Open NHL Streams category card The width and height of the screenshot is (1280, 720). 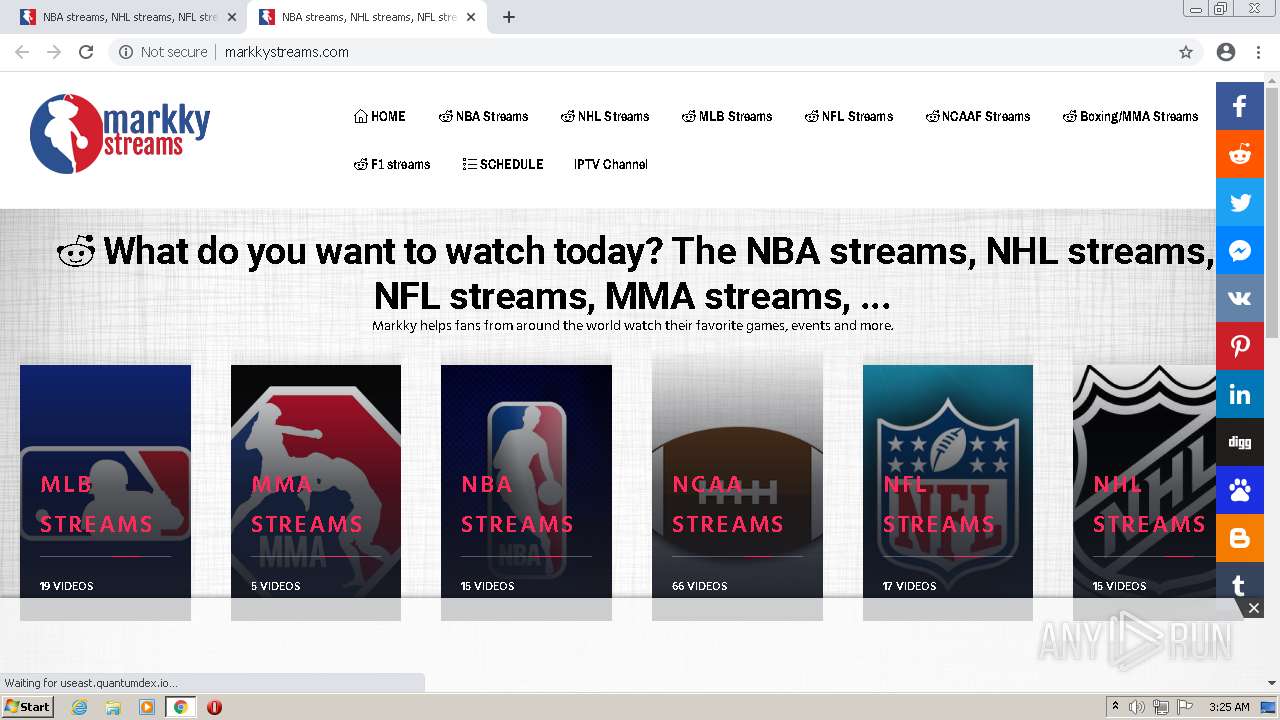[1144, 492]
